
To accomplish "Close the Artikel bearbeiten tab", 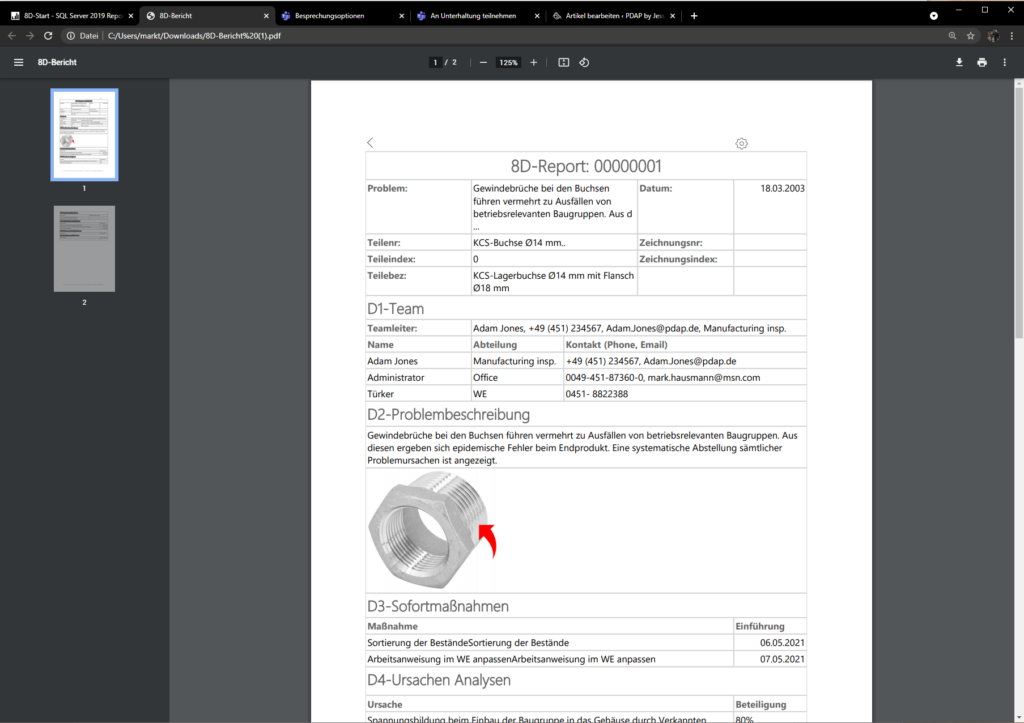I will point(673,16).
